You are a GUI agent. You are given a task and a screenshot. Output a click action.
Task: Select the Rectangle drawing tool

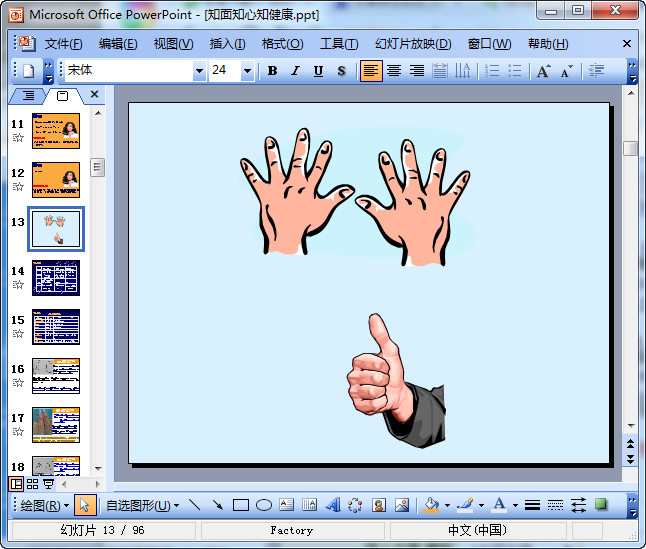tap(241, 505)
